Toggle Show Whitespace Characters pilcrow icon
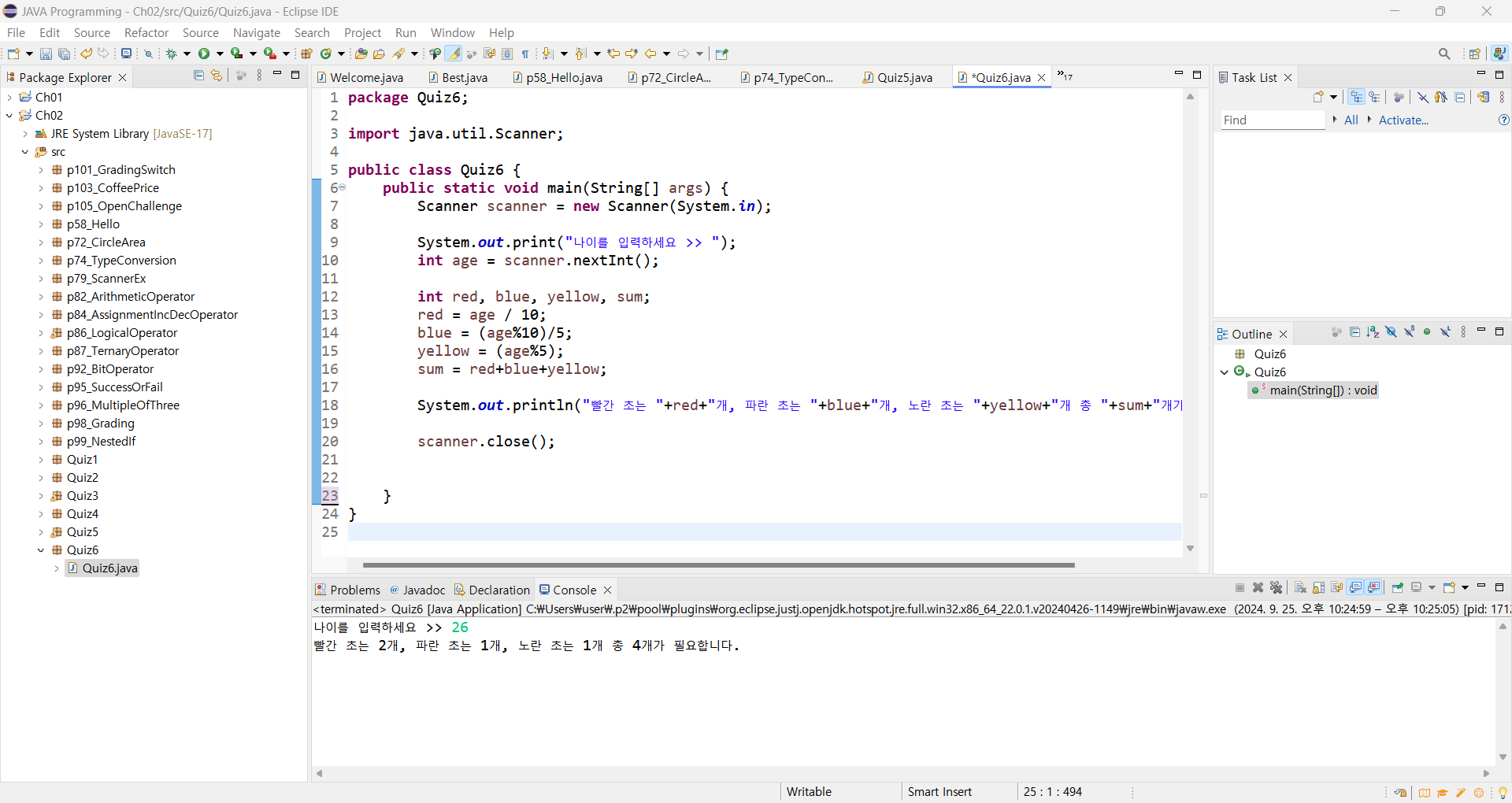 pyautogui.click(x=525, y=54)
